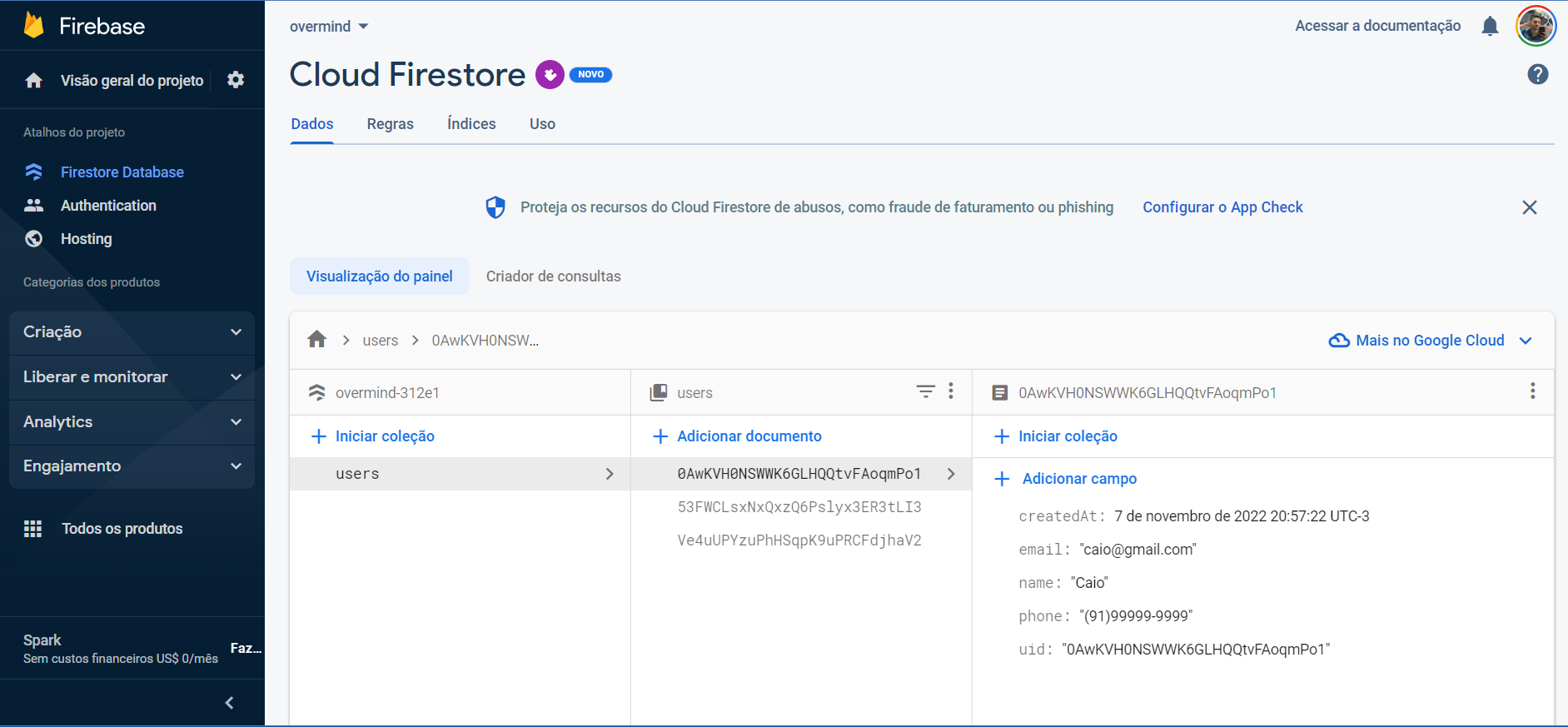The width and height of the screenshot is (1568, 727).
Task: Click the users collection stack icon
Action: (658, 392)
